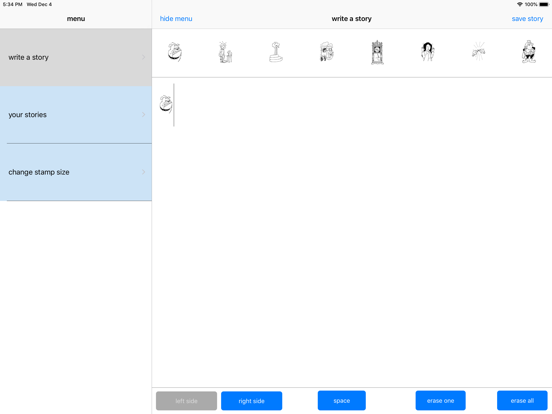The height and width of the screenshot is (414, 552).
Task: Click the chevron on the change stamp size row
Action: pyautogui.click(x=143, y=172)
